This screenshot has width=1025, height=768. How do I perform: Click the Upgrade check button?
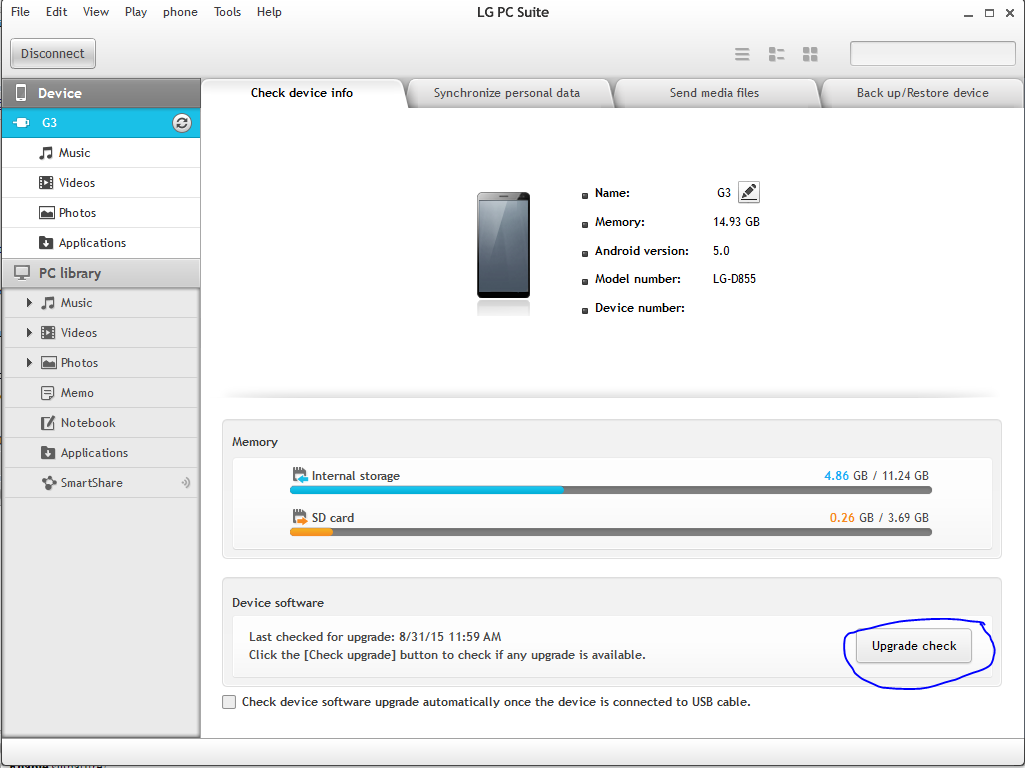click(914, 646)
